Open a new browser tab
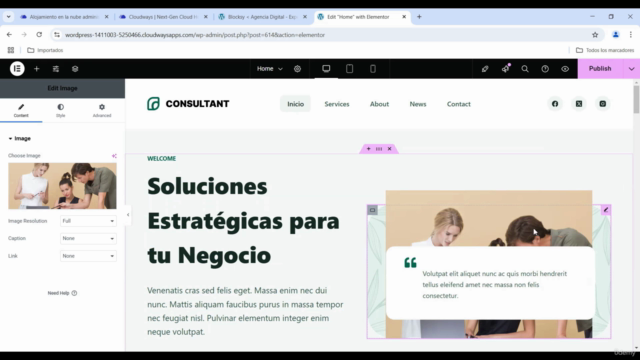This screenshot has width=640, height=360. (x=419, y=17)
